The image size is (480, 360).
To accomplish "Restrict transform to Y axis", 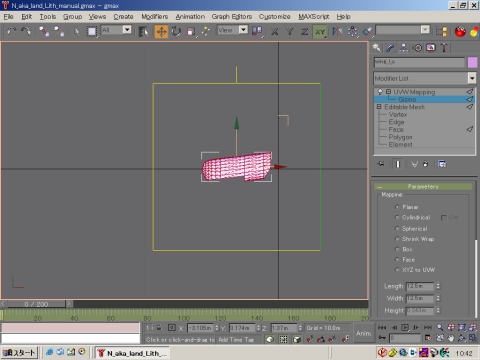I will (290, 32).
